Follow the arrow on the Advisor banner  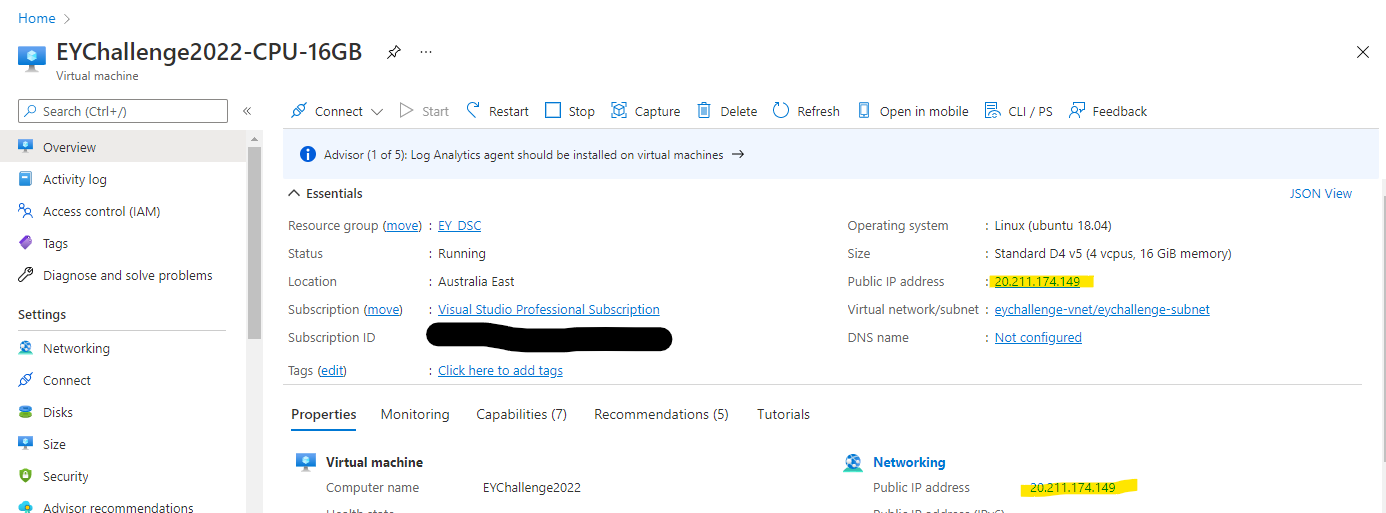[x=738, y=155]
